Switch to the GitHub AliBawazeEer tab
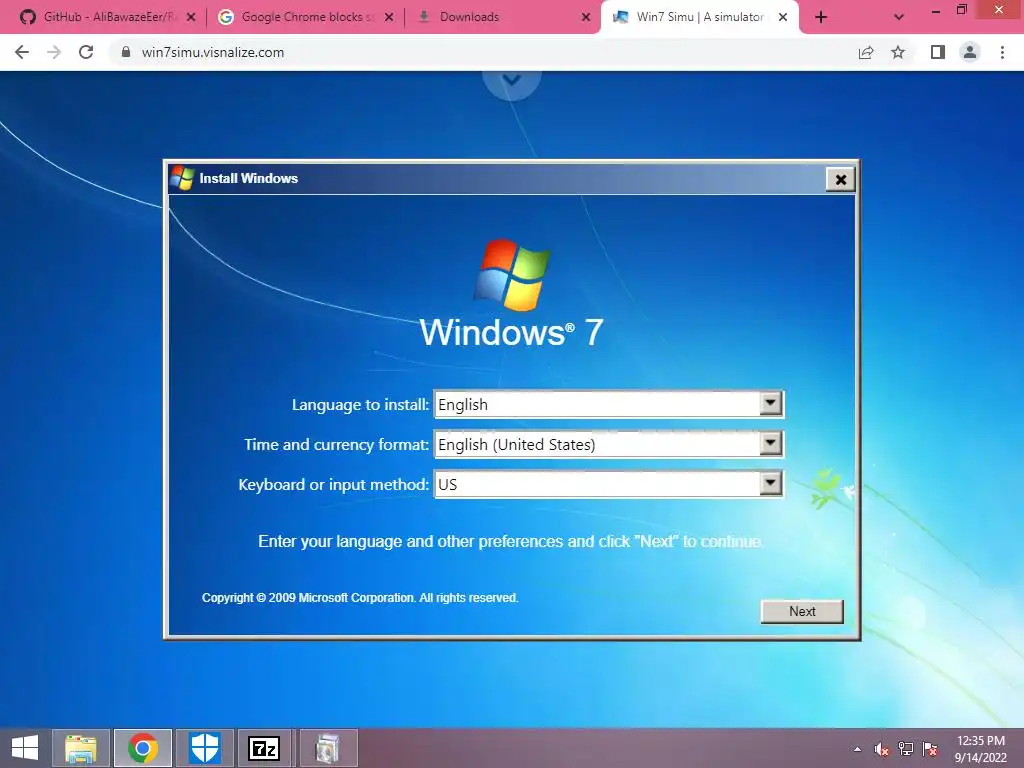This screenshot has width=1024, height=768. (108, 17)
